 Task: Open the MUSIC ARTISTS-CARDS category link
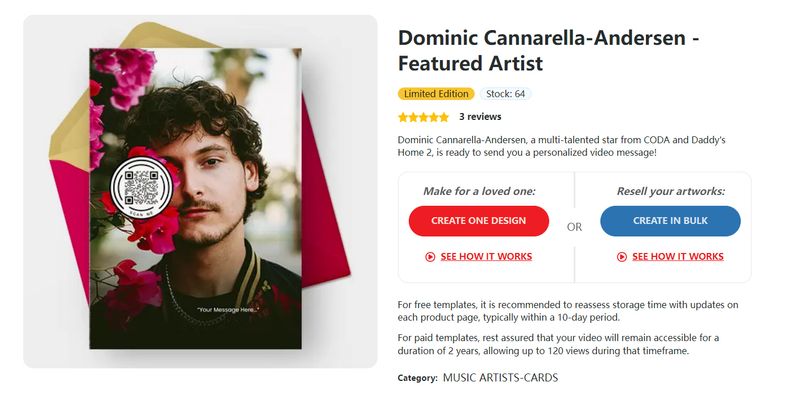[x=501, y=378]
